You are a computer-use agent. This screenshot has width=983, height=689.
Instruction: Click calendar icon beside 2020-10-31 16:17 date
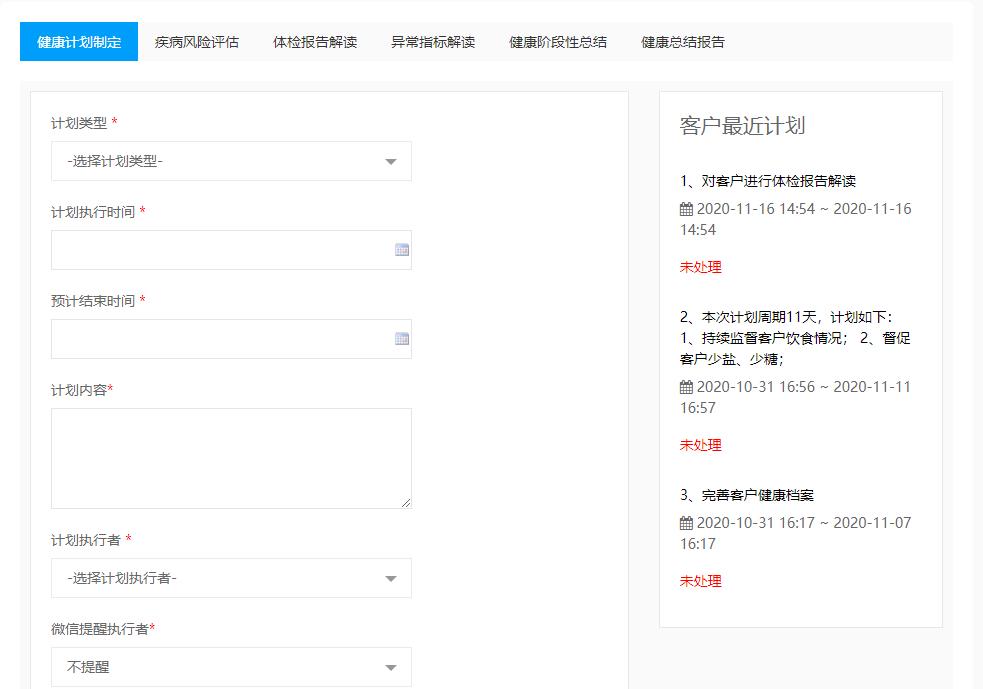coord(686,523)
